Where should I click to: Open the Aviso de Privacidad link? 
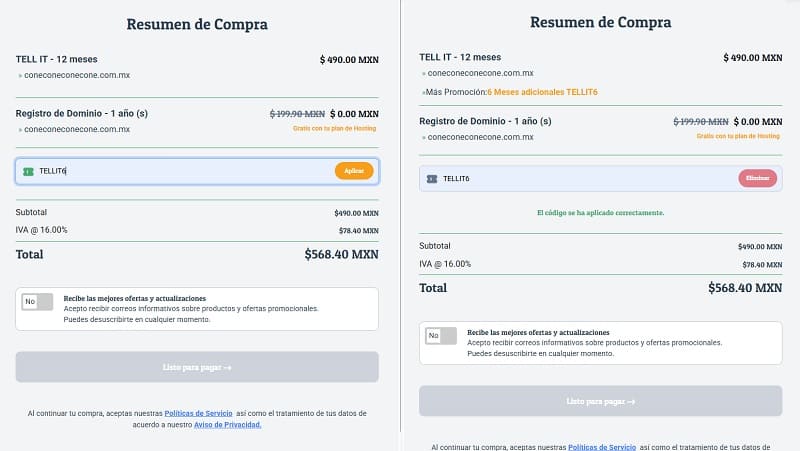pos(228,424)
